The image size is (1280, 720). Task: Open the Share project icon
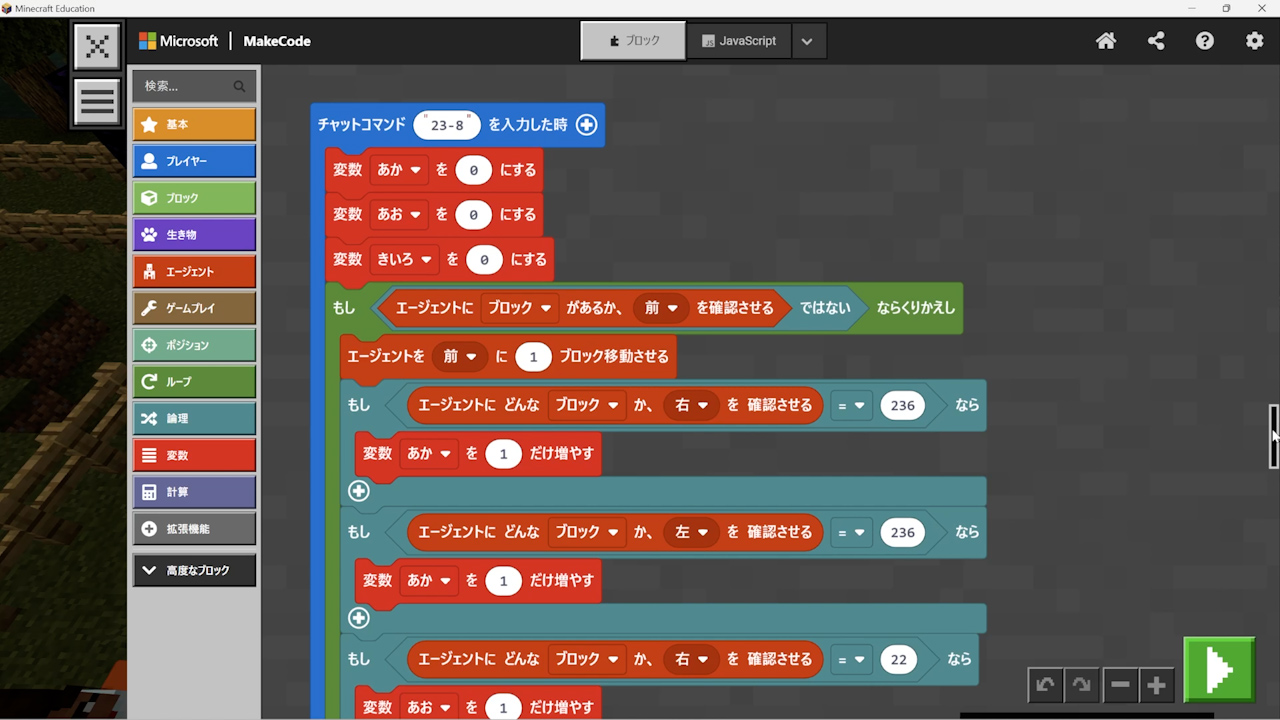1156,41
